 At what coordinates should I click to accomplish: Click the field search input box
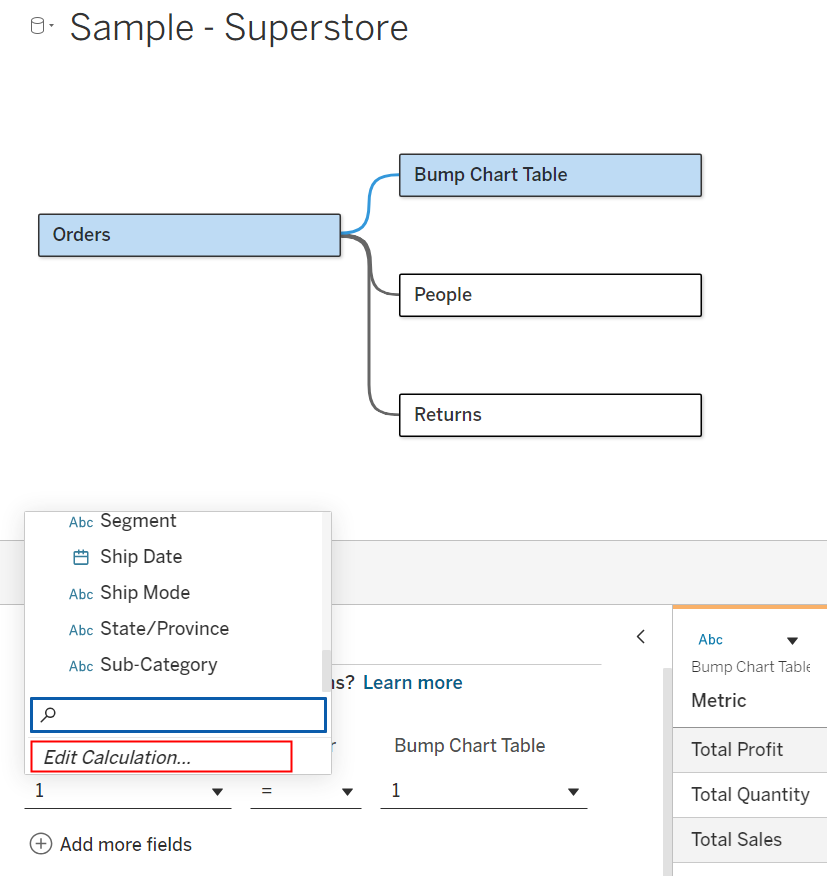click(178, 715)
